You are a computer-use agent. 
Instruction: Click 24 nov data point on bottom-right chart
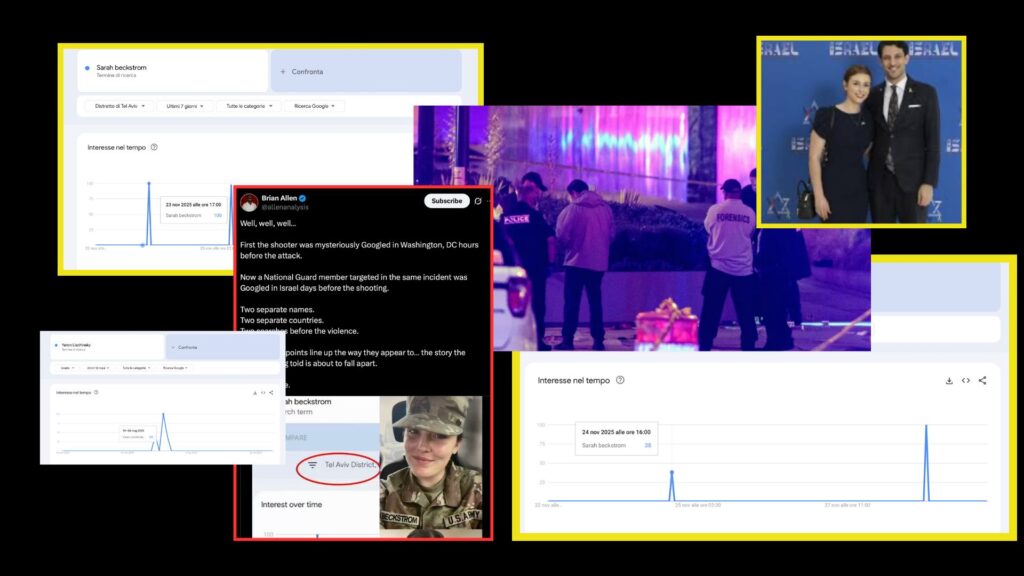(671, 472)
